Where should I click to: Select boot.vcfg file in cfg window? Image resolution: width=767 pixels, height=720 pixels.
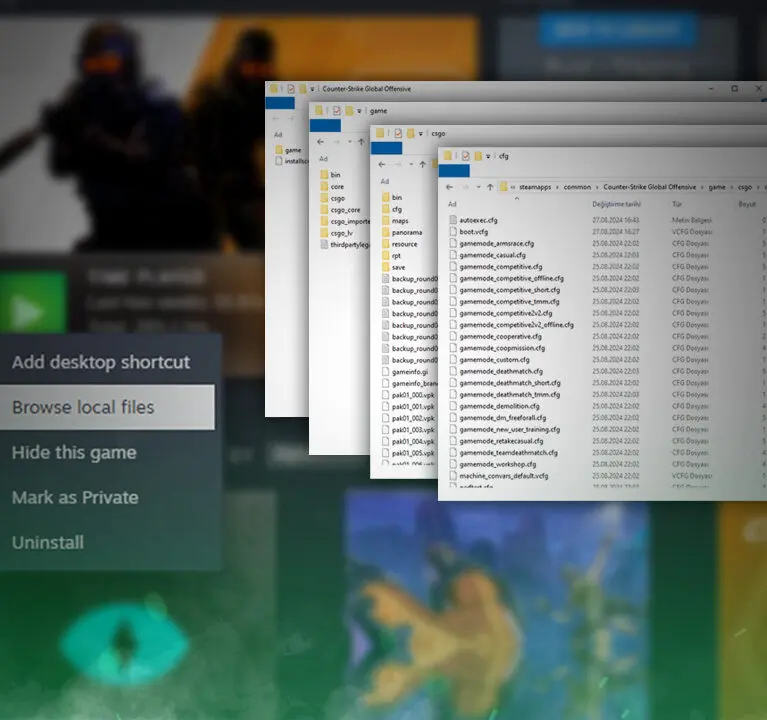(x=468, y=232)
